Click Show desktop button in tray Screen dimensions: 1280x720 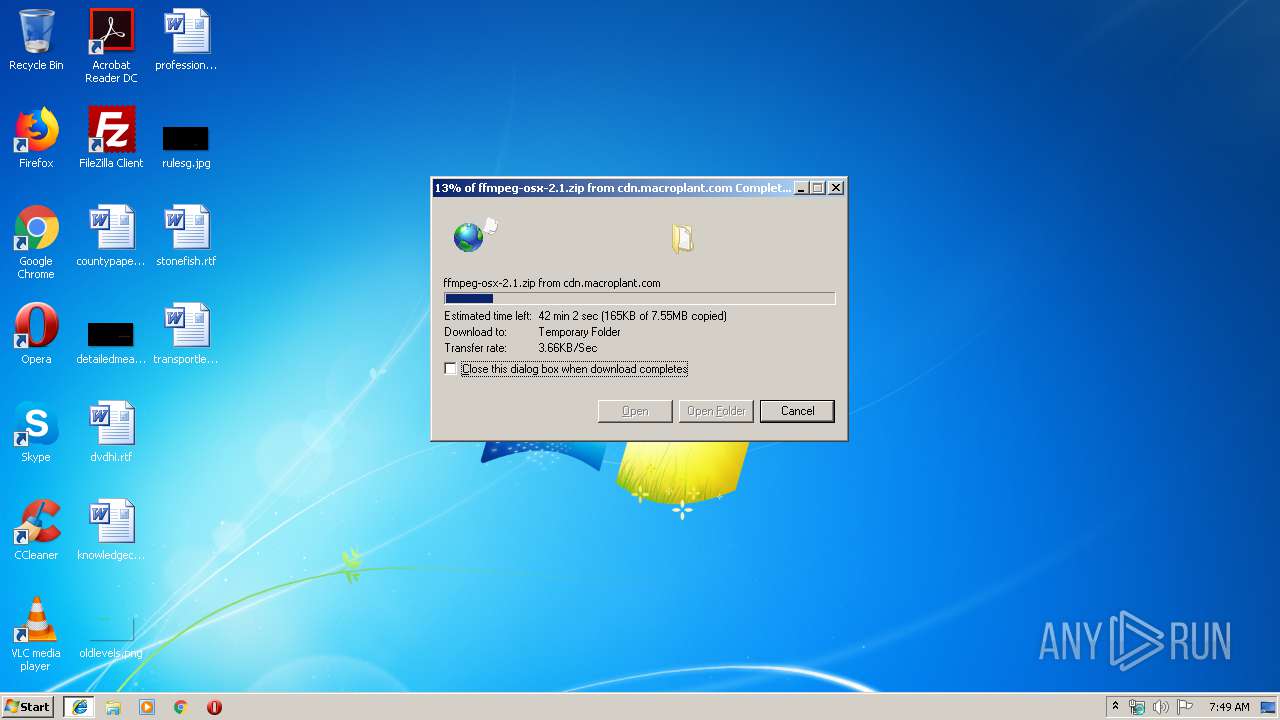1269,707
